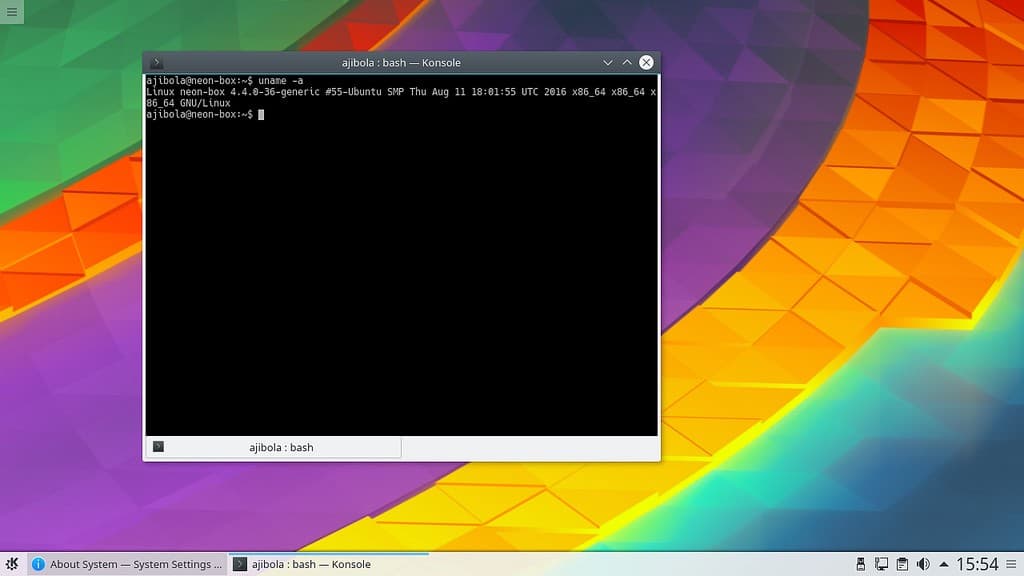
Task: Click the network connections tray icon
Action: click(x=882, y=564)
